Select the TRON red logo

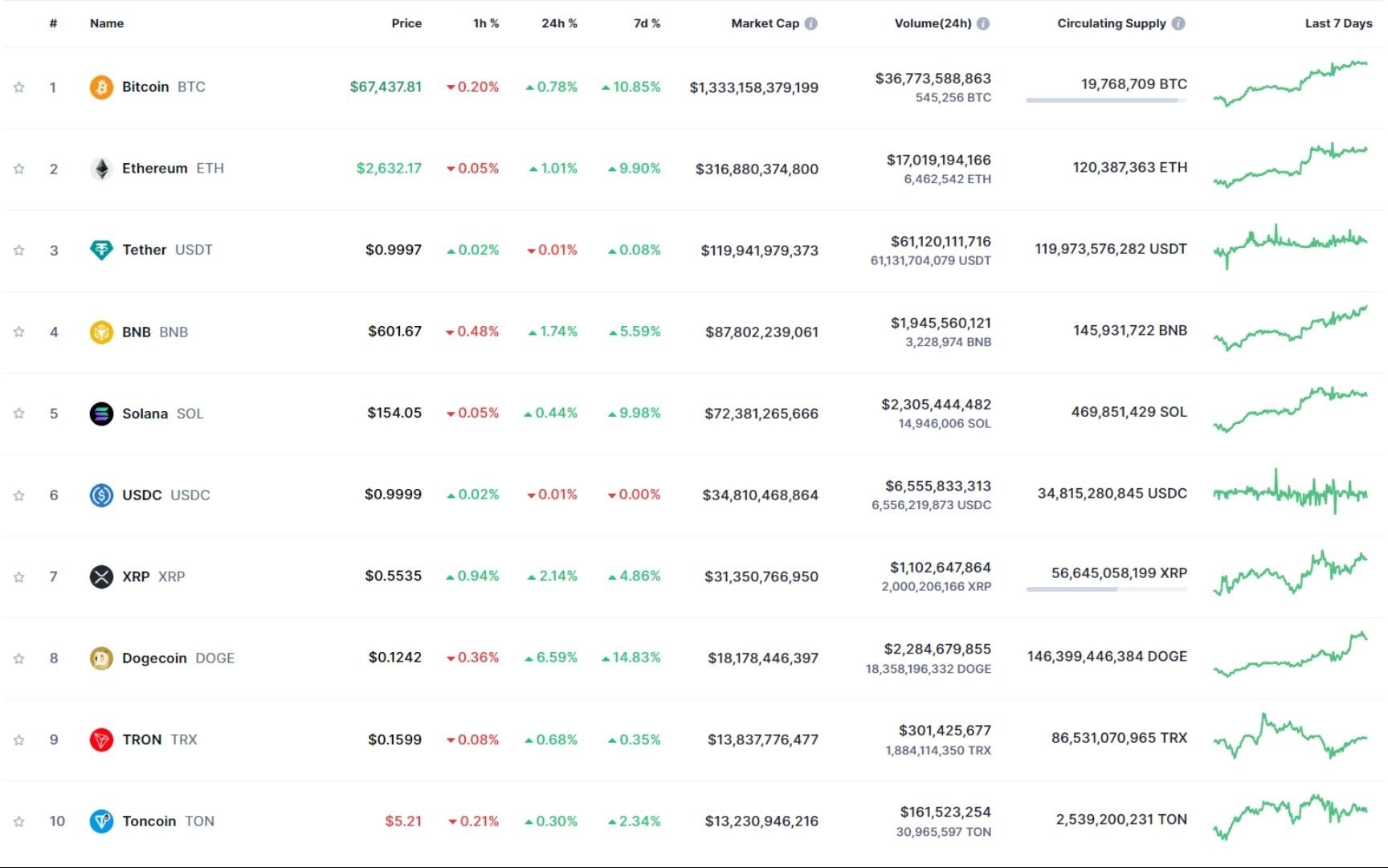(x=100, y=739)
